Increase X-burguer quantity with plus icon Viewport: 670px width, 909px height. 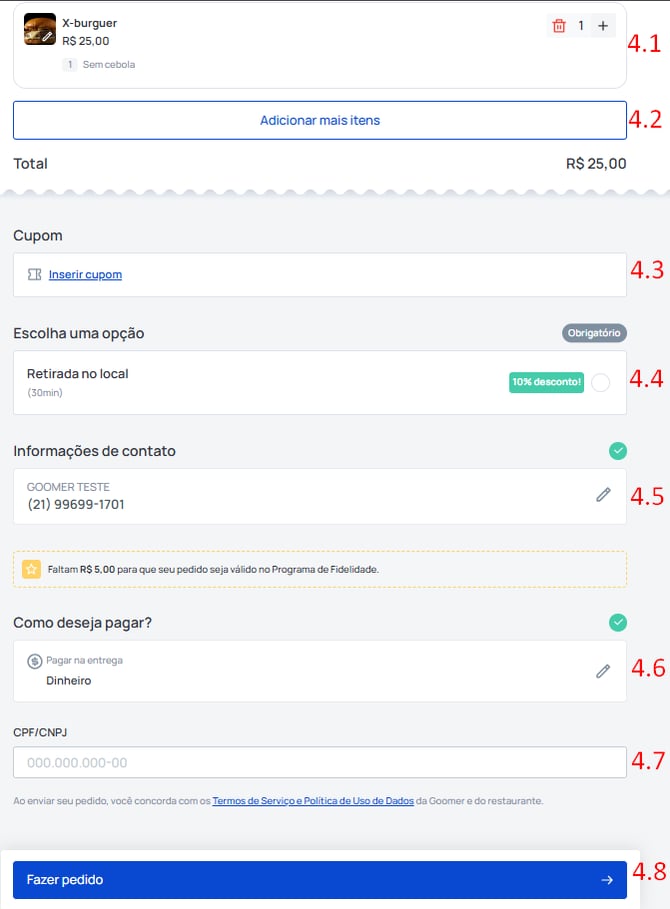point(602,26)
